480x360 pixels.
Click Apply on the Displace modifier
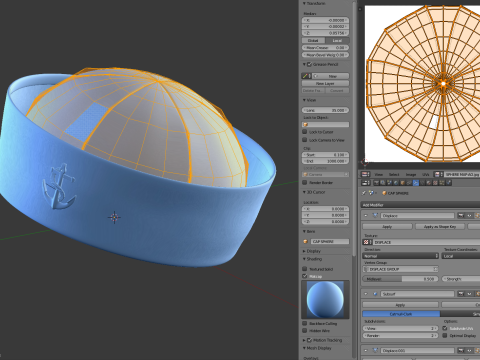pyautogui.click(x=387, y=227)
